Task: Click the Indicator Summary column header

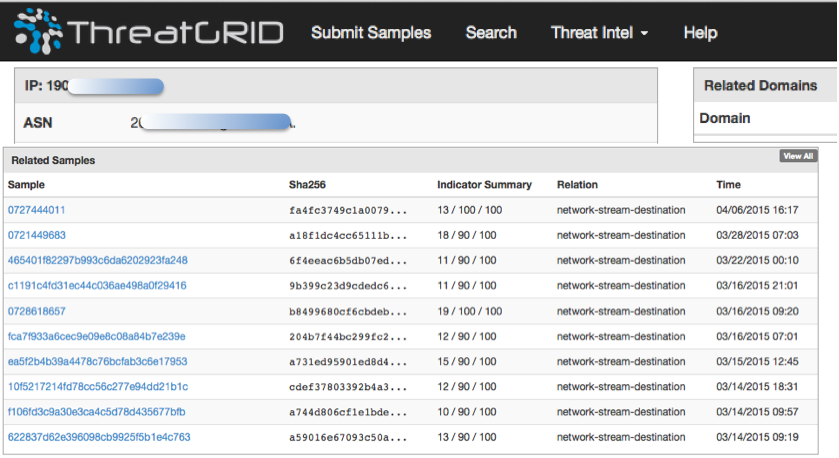Action: point(484,185)
